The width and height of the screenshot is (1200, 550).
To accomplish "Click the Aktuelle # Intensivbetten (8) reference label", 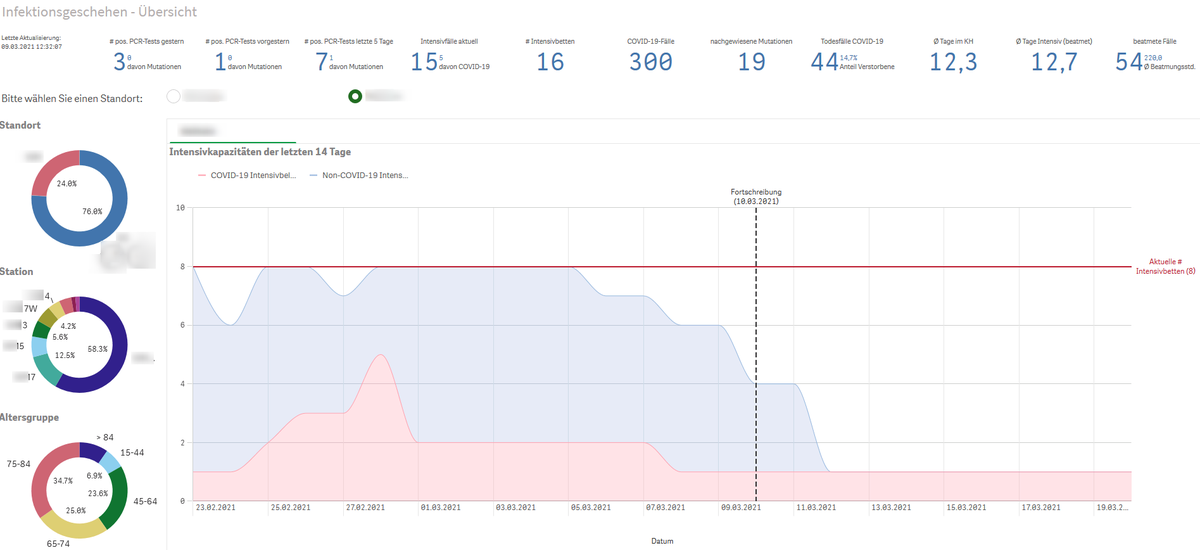I will pos(1165,266).
